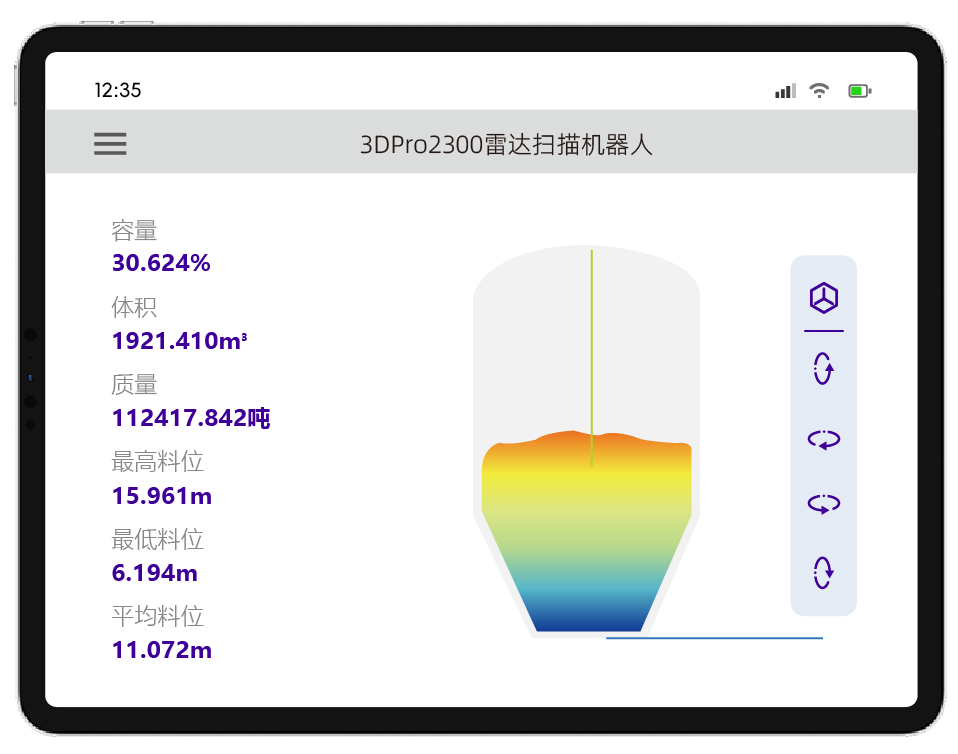Click the 30.624% capacity value
The image size is (958, 754).
tap(162, 263)
